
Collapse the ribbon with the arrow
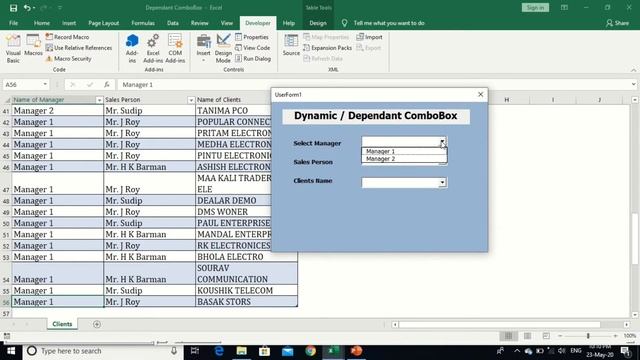(x=633, y=70)
